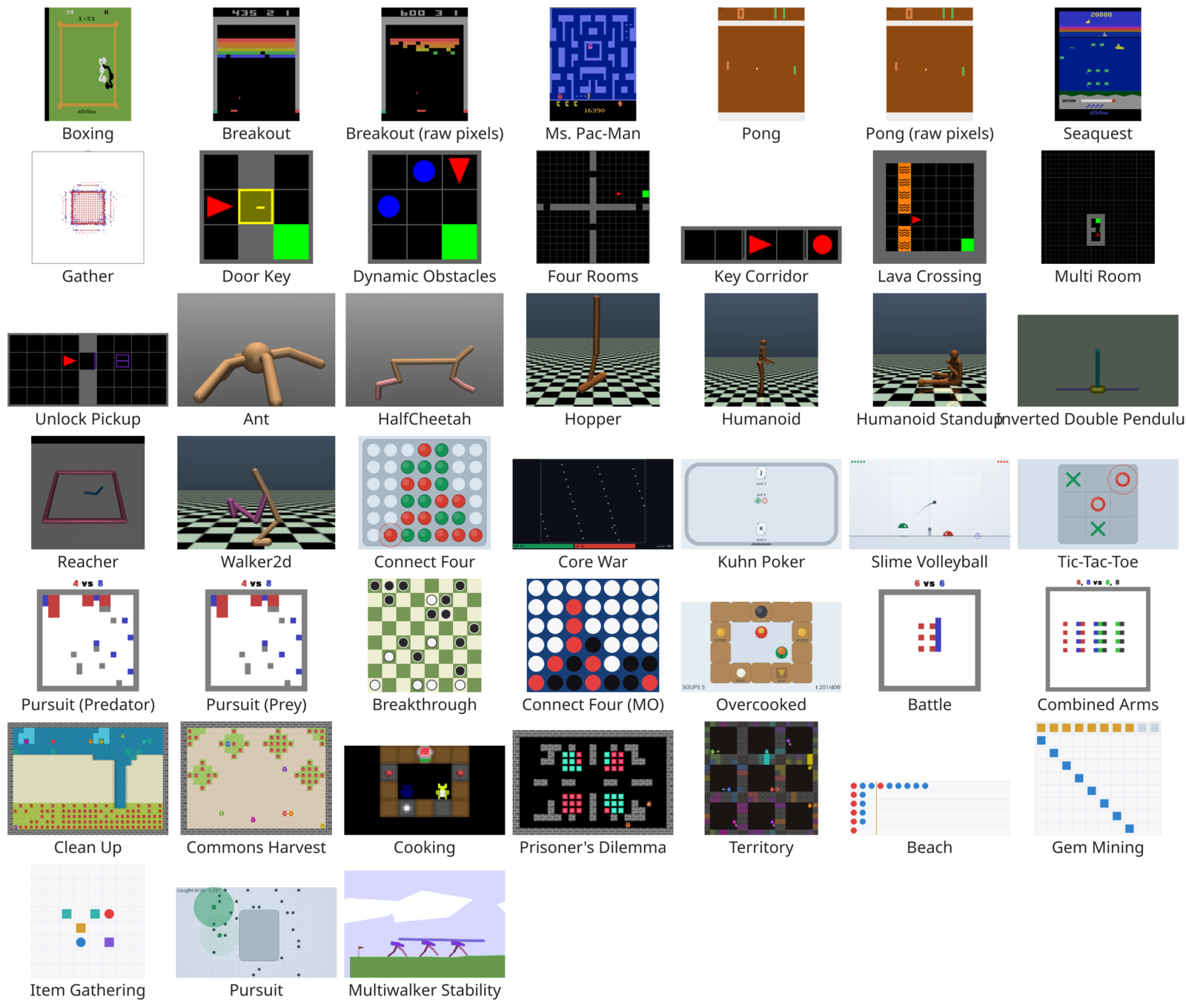Open the Combined Arms thumbnail

tap(1098, 636)
